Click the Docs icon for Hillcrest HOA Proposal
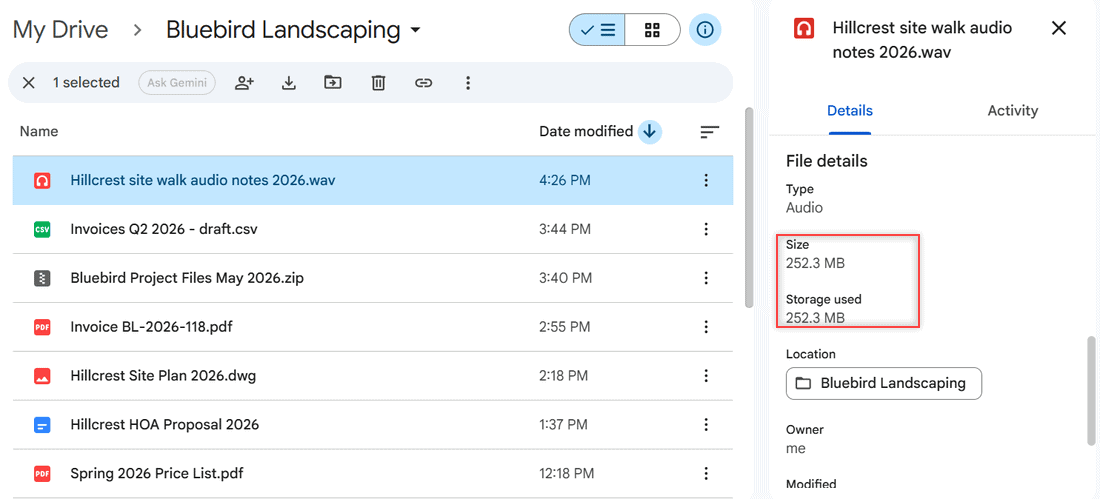The width and height of the screenshot is (1100, 499). coord(42,425)
